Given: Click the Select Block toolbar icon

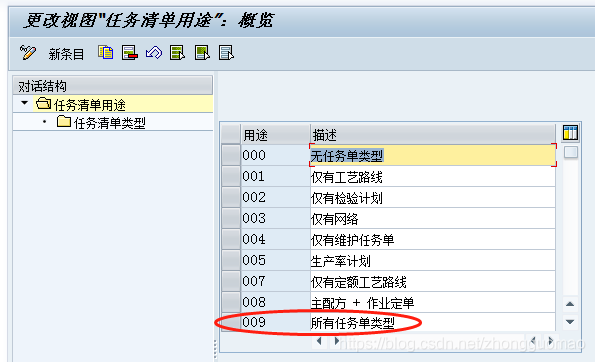Looking at the screenshot, I should click(x=202, y=52).
